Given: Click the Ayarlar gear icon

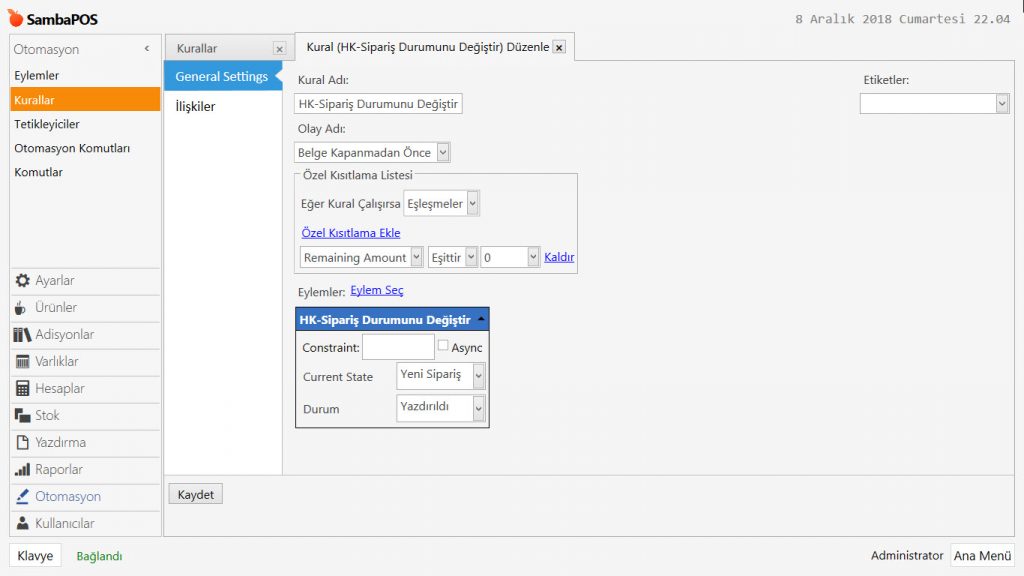Looking at the screenshot, I should click(22, 281).
